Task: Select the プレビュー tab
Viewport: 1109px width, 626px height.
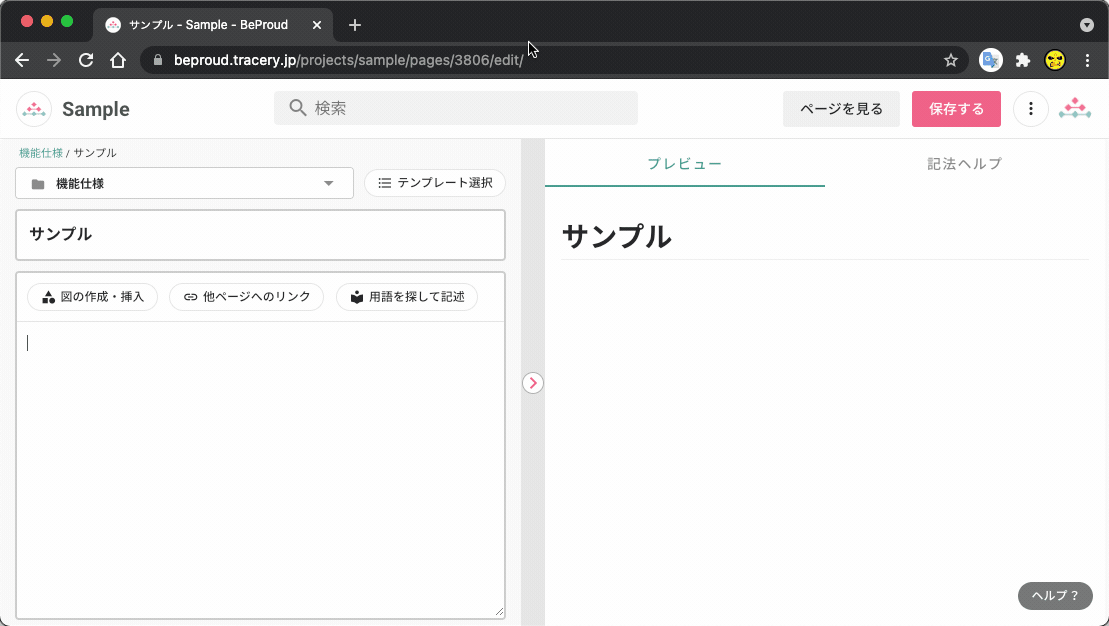Action: click(x=685, y=163)
